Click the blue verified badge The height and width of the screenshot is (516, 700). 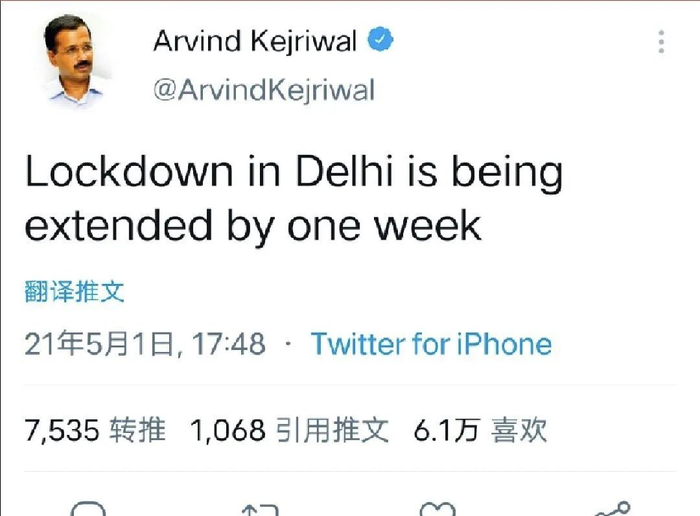coord(381,42)
